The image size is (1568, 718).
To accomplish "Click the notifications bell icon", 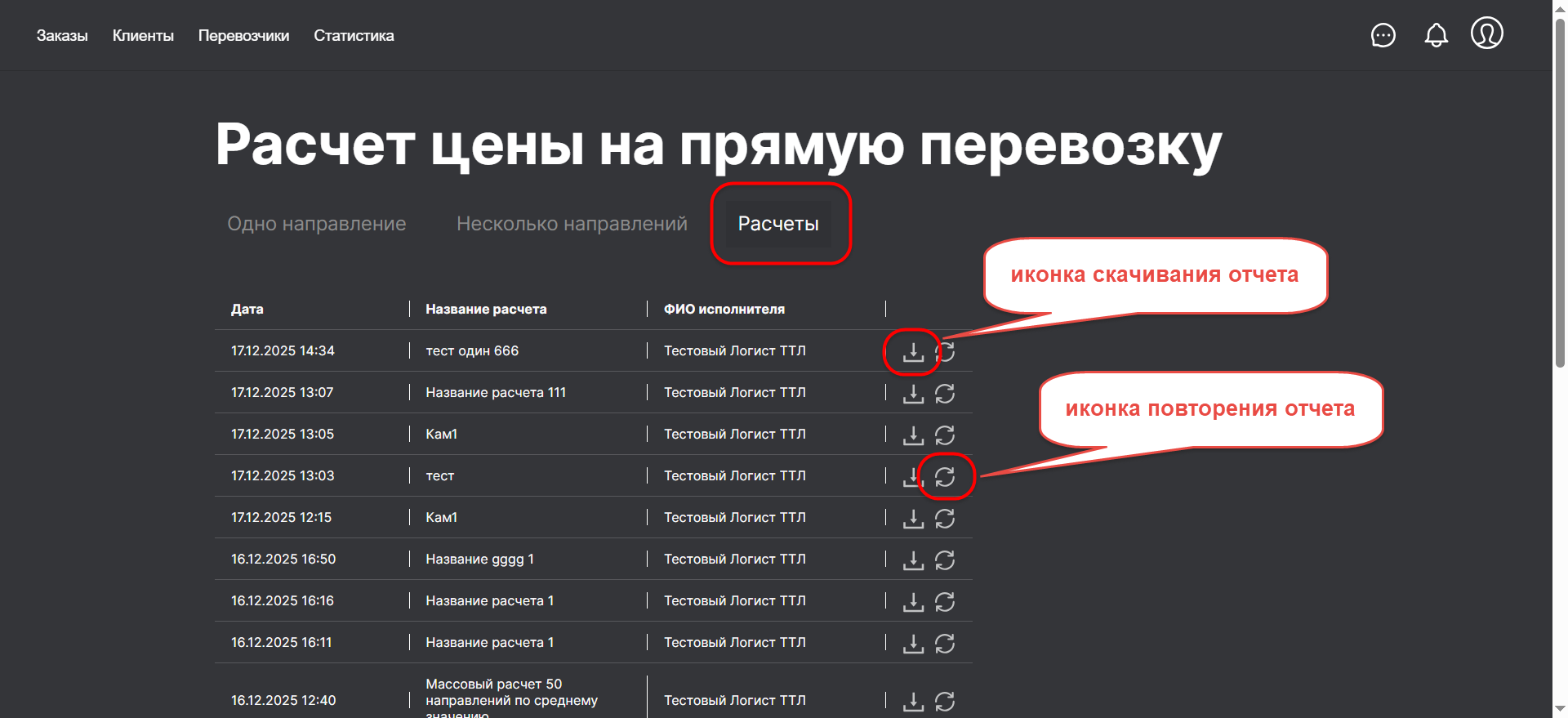I will click(x=1436, y=35).
